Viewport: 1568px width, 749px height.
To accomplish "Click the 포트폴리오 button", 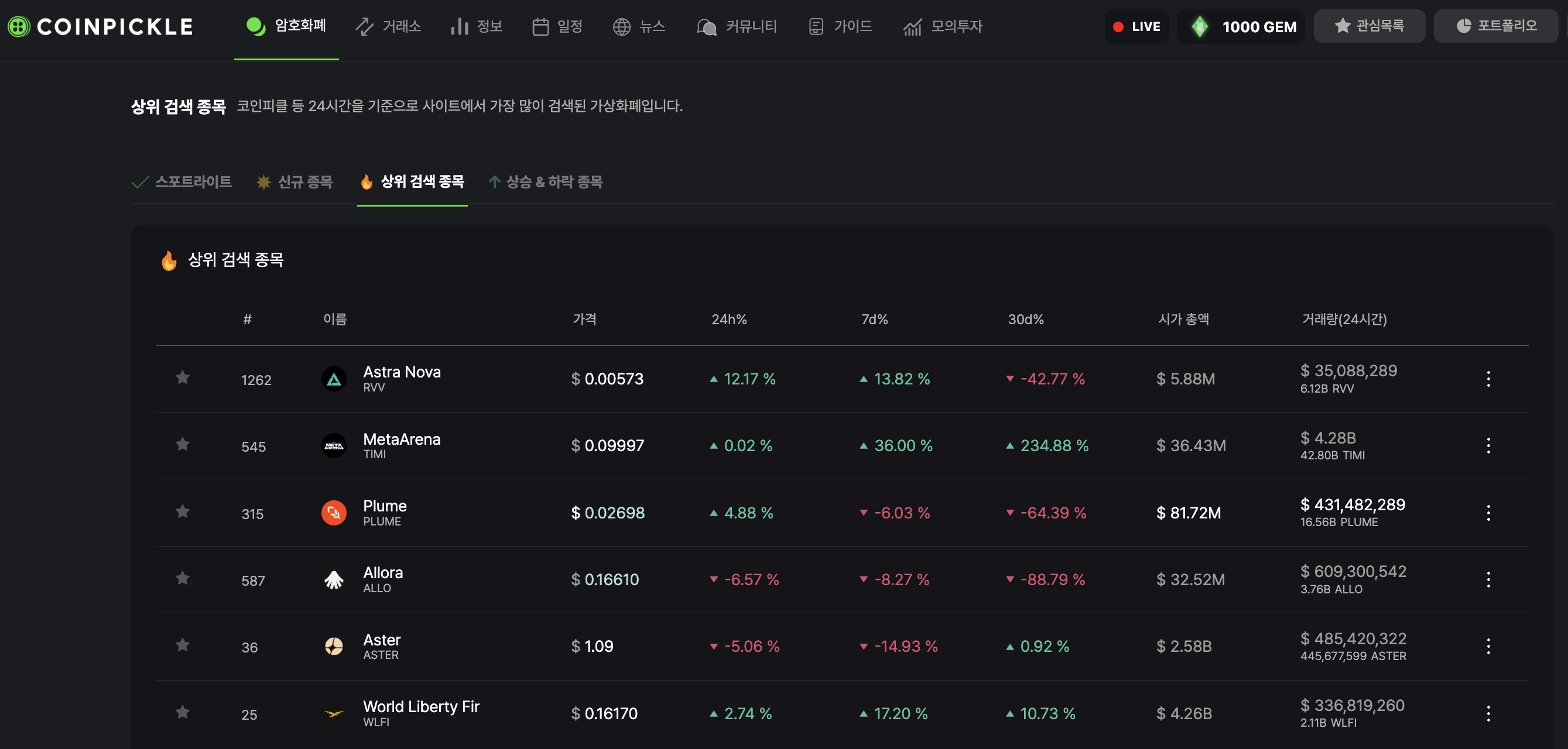I will (1496, 26).
